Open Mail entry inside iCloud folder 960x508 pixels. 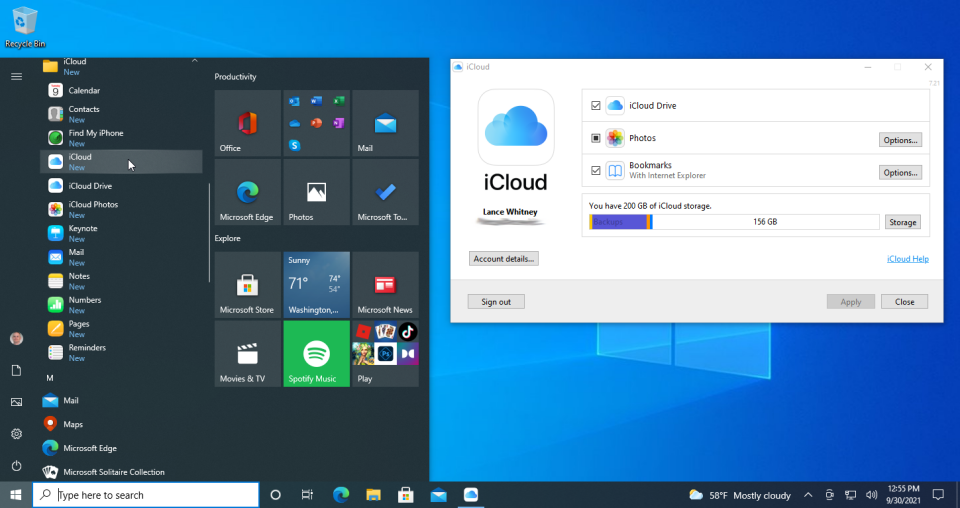(x=121, y=257)
